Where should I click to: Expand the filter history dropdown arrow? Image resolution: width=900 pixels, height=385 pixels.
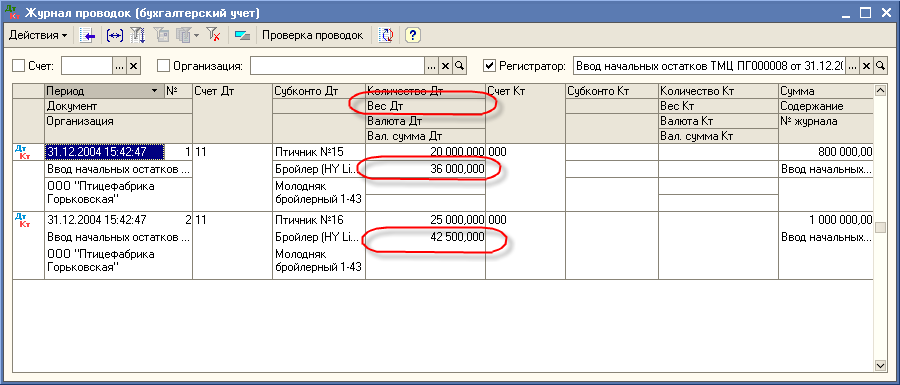click(x=196, y=36)
